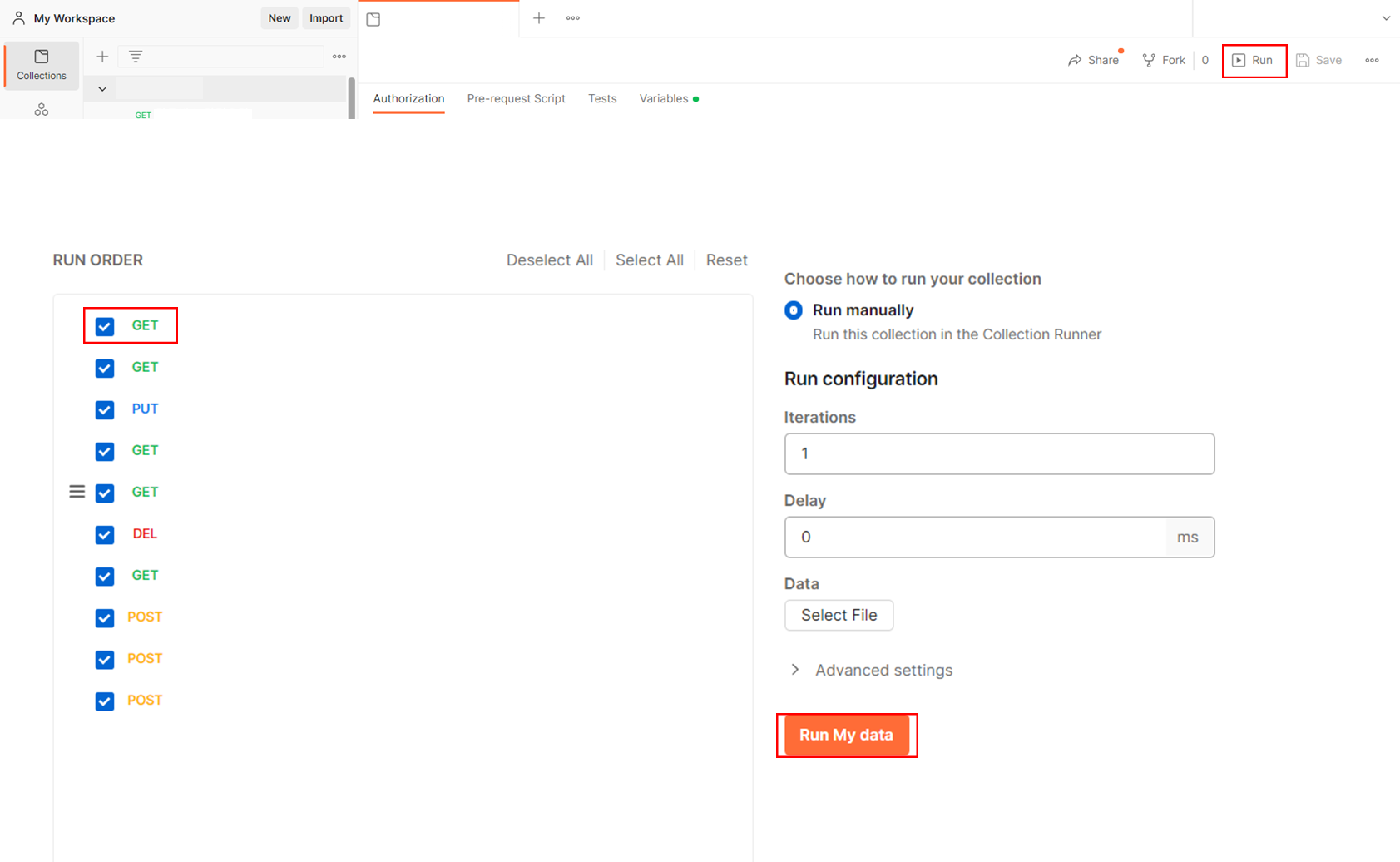Click Deselect All
The image size is (1400, 862).
pos(550,260)
